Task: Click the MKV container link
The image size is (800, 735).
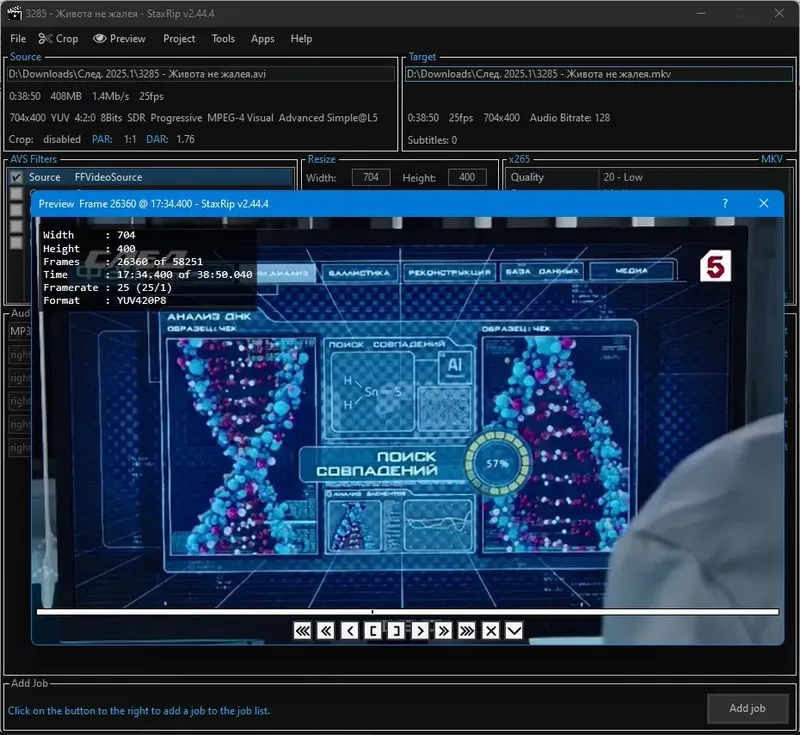Action: pos(771,159)
